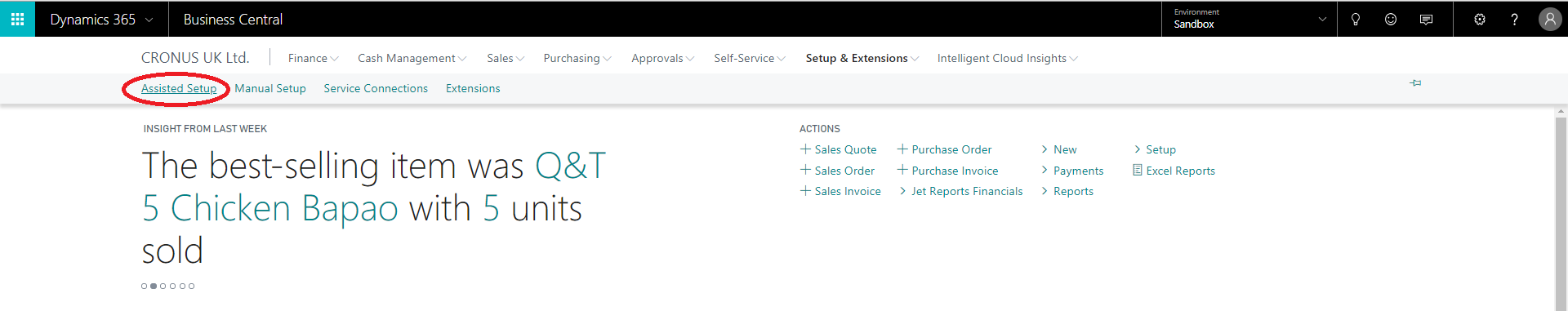Open Manual Setup
The width and height of the screenshot is (1568, 311).
[x=270, y=88]
